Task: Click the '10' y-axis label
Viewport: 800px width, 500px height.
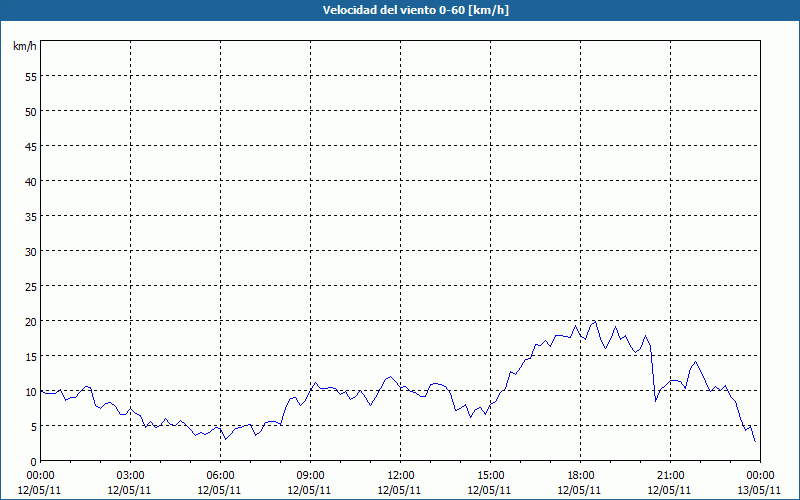Action: [x=31, y=392]
